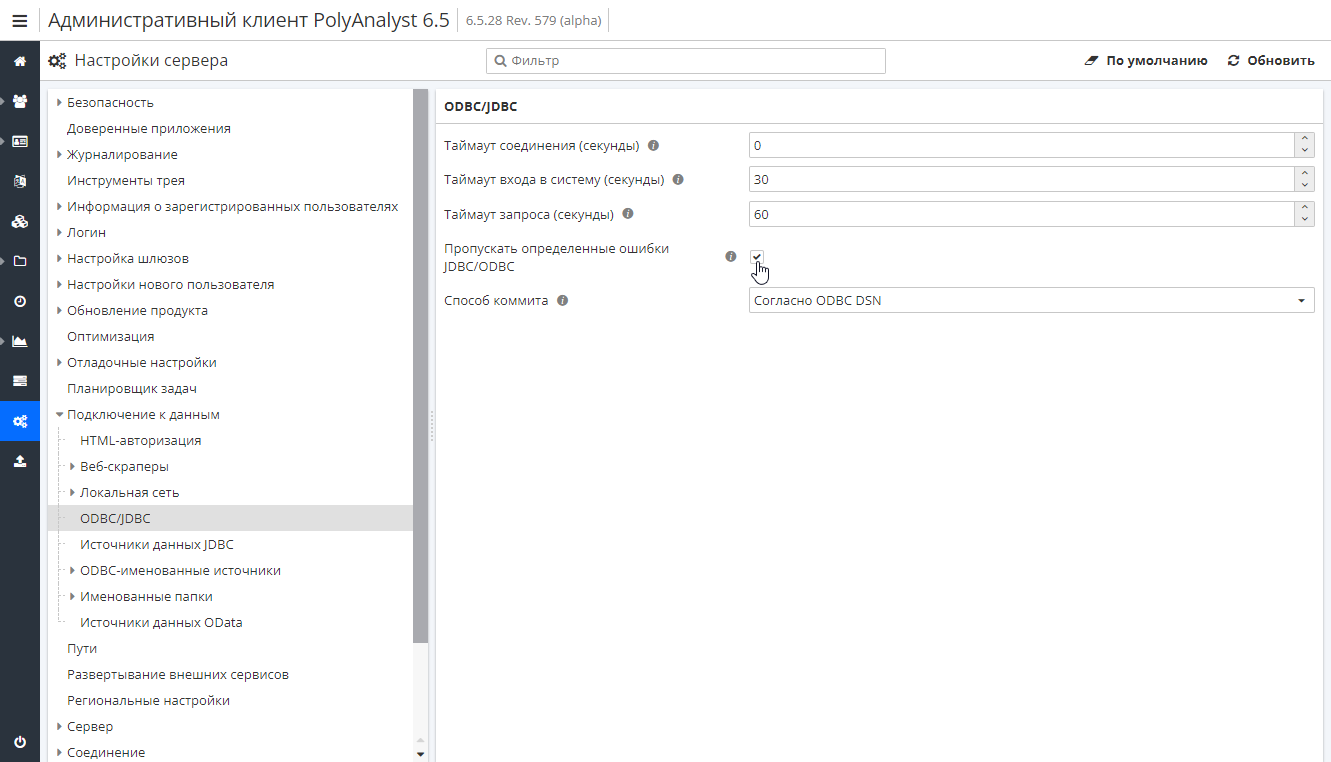Image resolution: width=1331 pixels, height=762 pixels.
Task: Open the upload sidebar icon
Action: pyautogui.click(x=19, y=461)
